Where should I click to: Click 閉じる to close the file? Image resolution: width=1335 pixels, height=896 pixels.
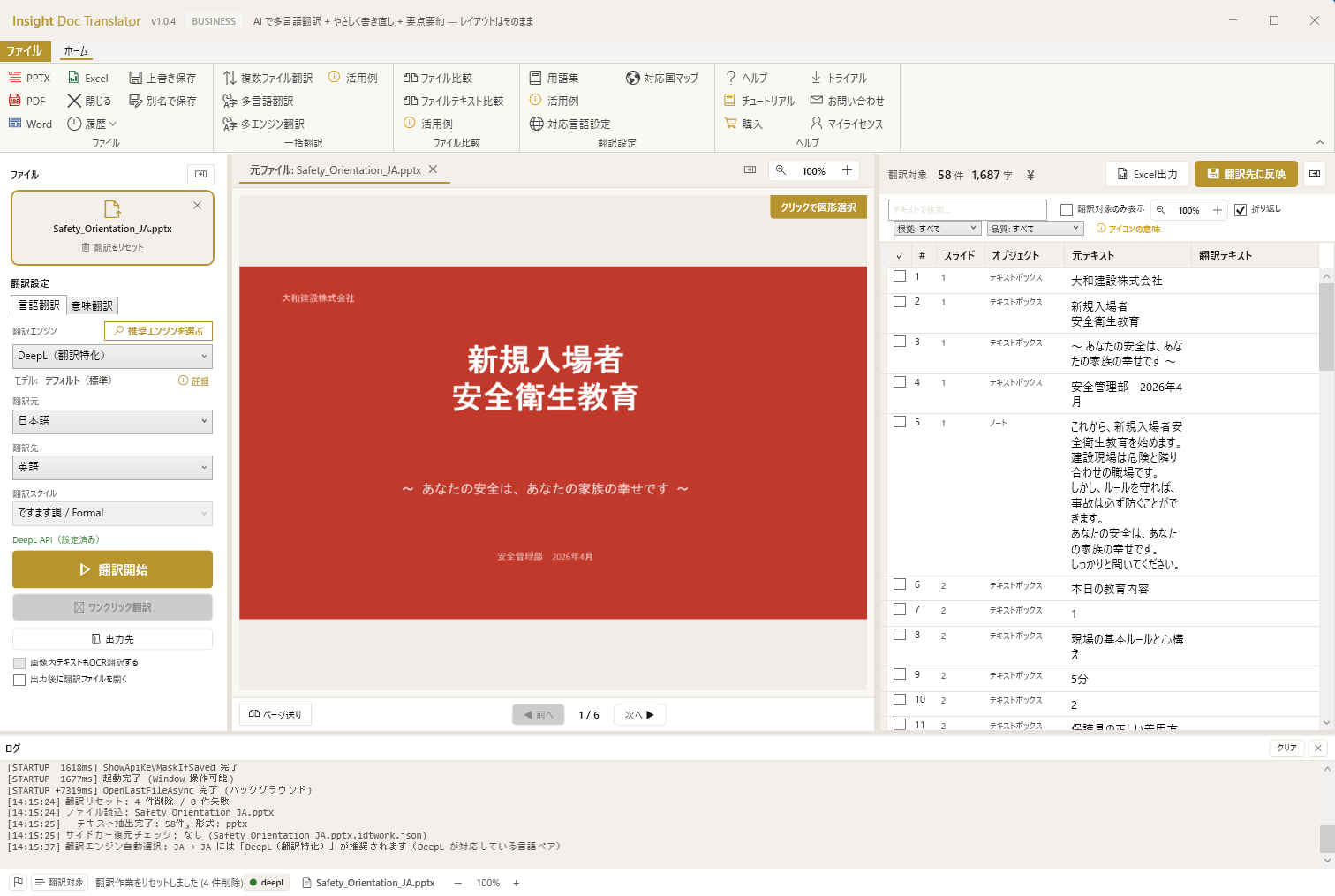click(x=89, y=101)
